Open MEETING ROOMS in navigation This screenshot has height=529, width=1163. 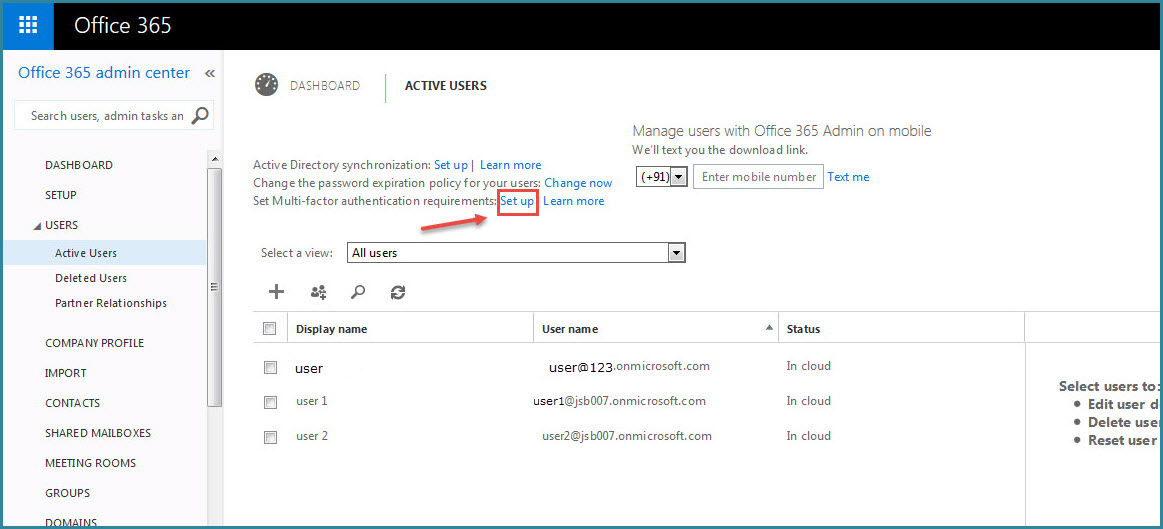click(x=90, y=463)
